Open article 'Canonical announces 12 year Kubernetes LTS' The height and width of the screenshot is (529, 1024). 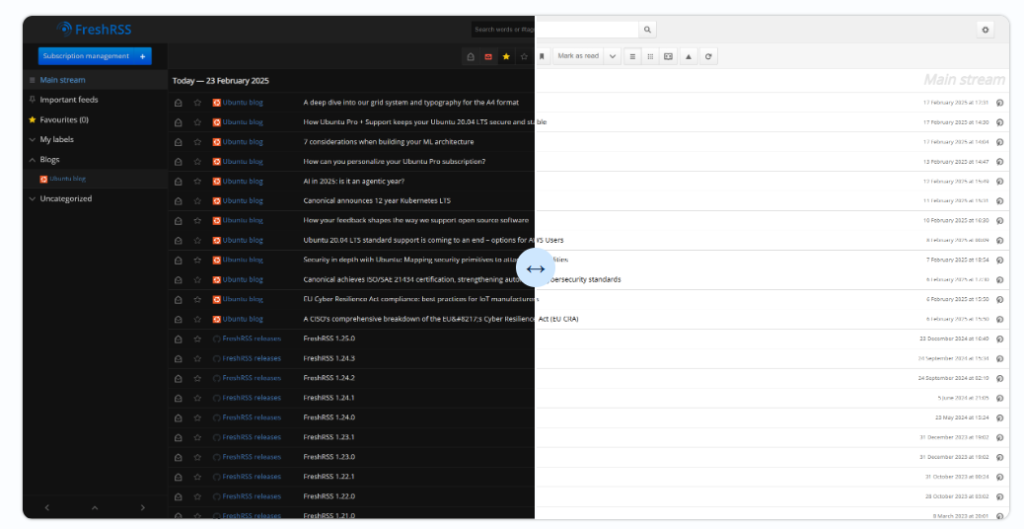coord(376,201)
